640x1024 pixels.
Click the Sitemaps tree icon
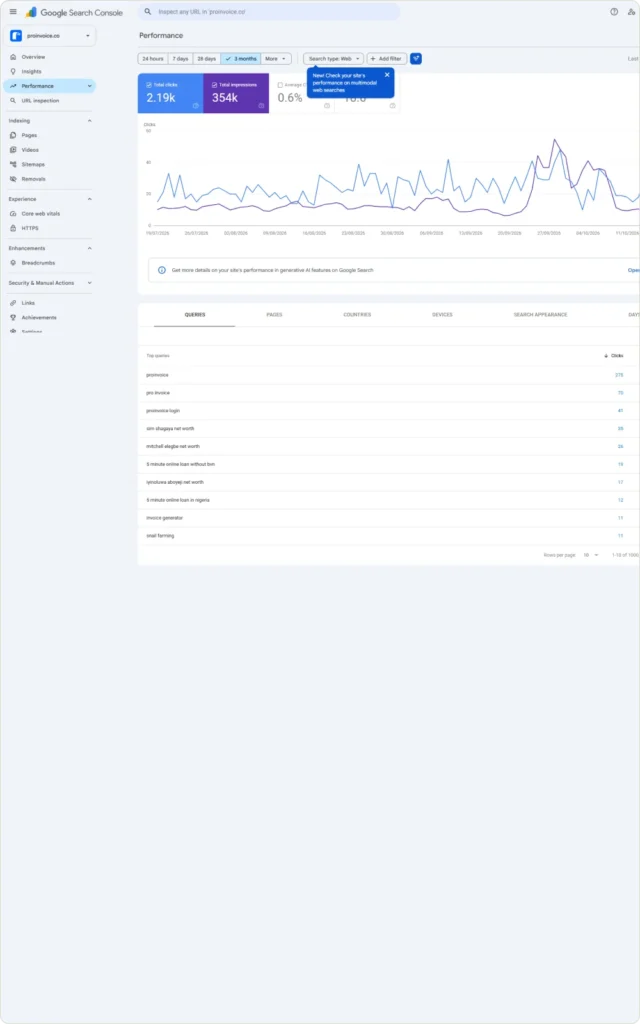point(13,165)
